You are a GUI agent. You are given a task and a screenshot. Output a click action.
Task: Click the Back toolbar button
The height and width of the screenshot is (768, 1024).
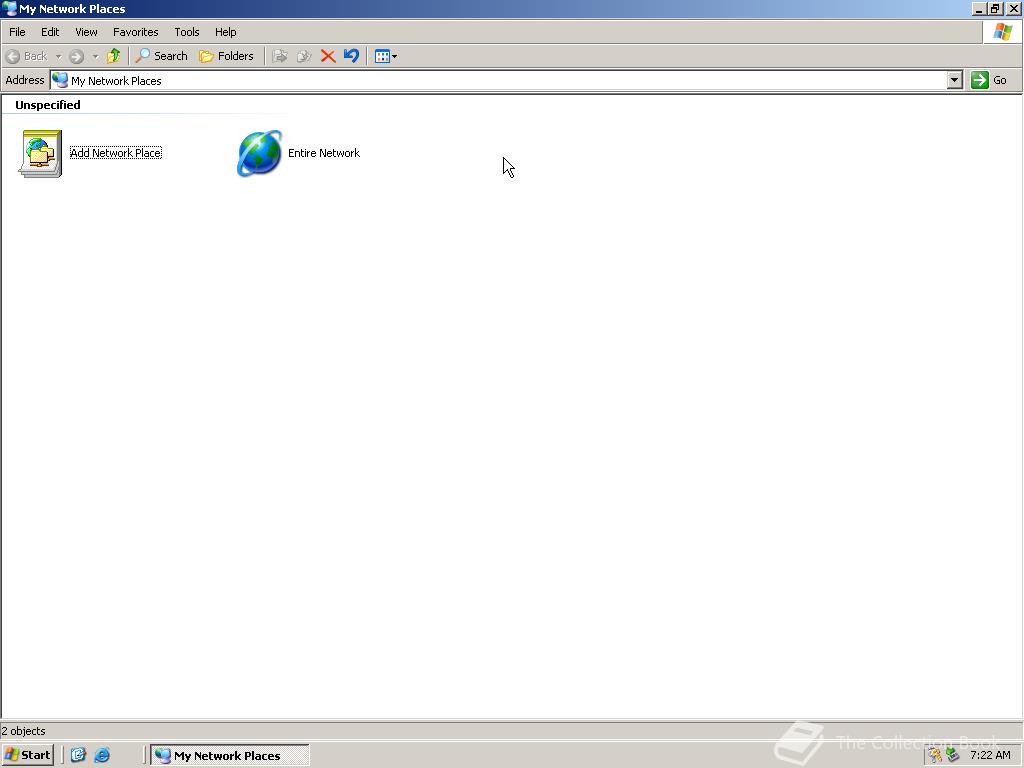pos(27,56)
